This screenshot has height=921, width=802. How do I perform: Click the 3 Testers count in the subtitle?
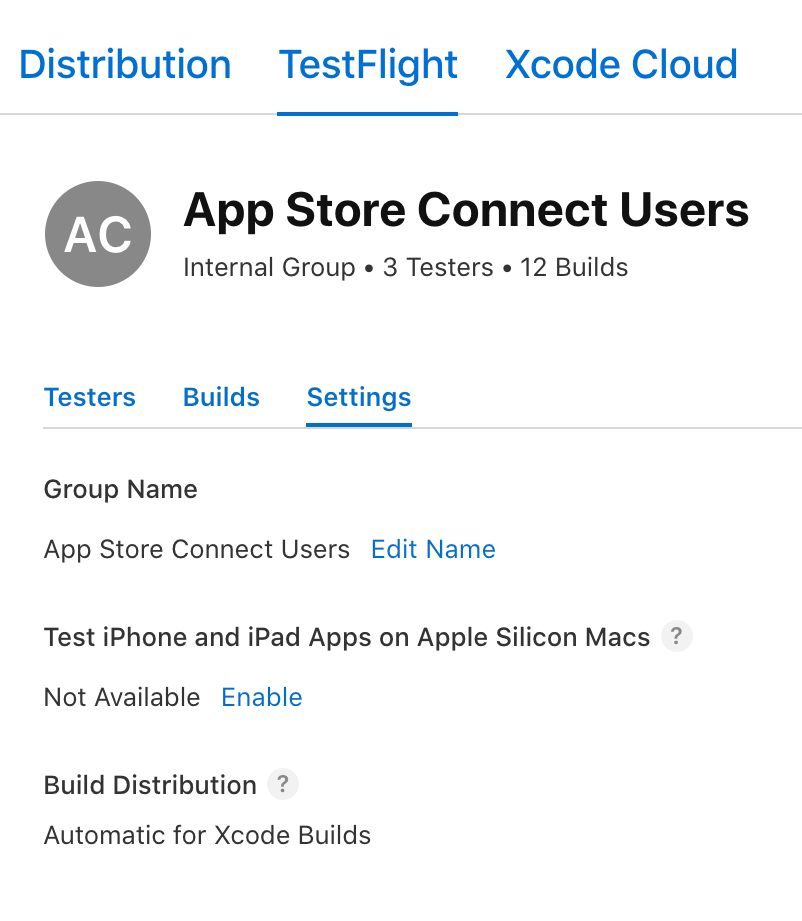[x=438, y=267]
